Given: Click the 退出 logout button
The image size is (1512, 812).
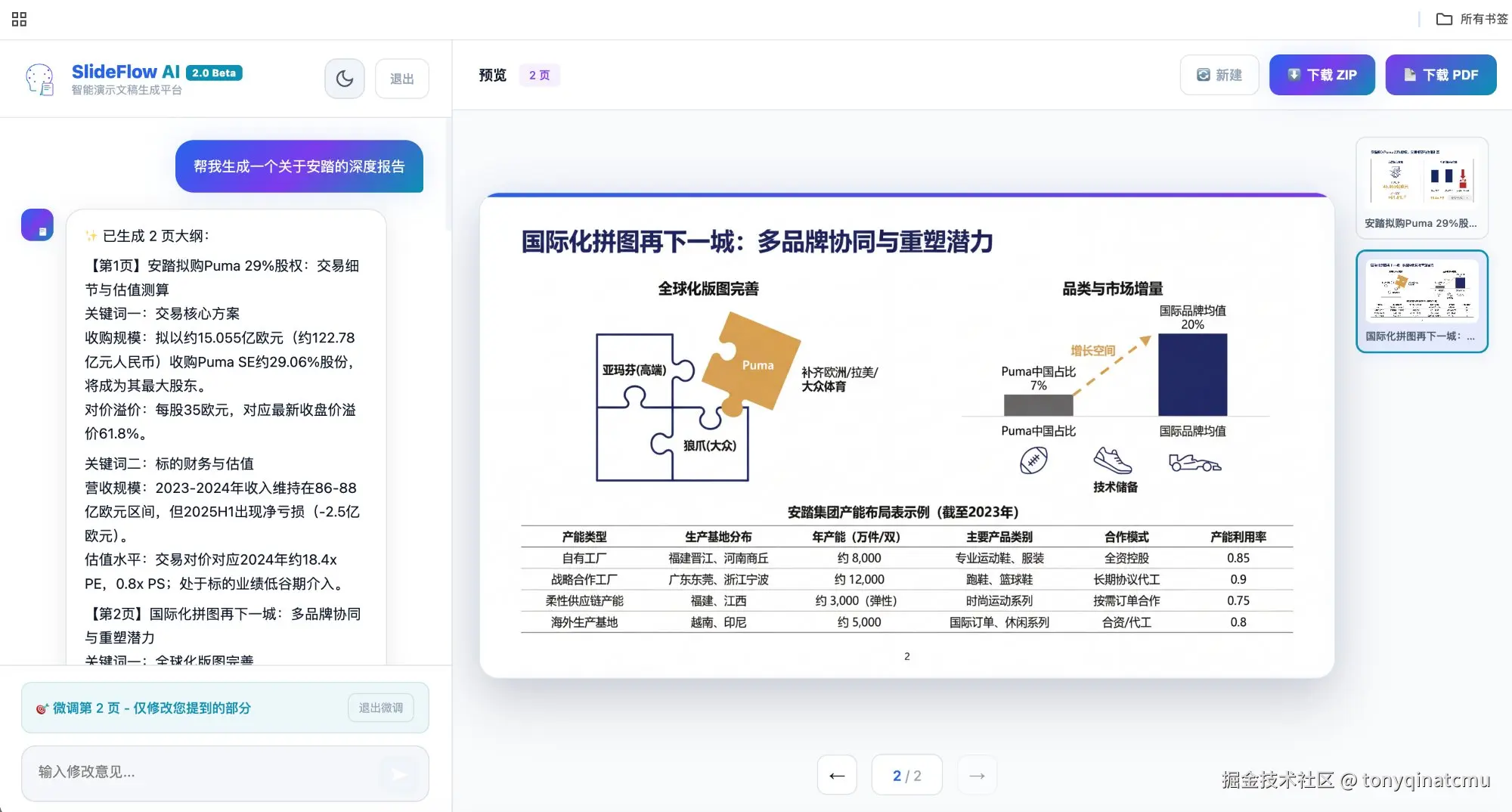Looking at the screenshot, I should click(402, 79).
